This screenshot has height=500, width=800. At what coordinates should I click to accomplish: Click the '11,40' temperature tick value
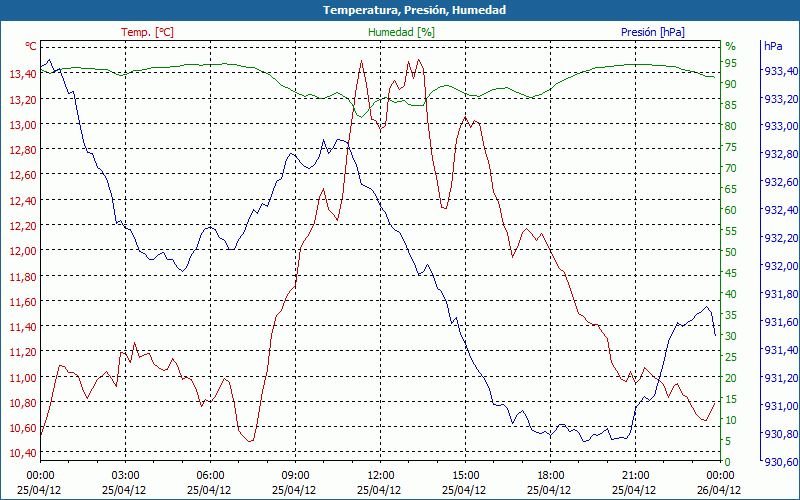click(22, 327)
